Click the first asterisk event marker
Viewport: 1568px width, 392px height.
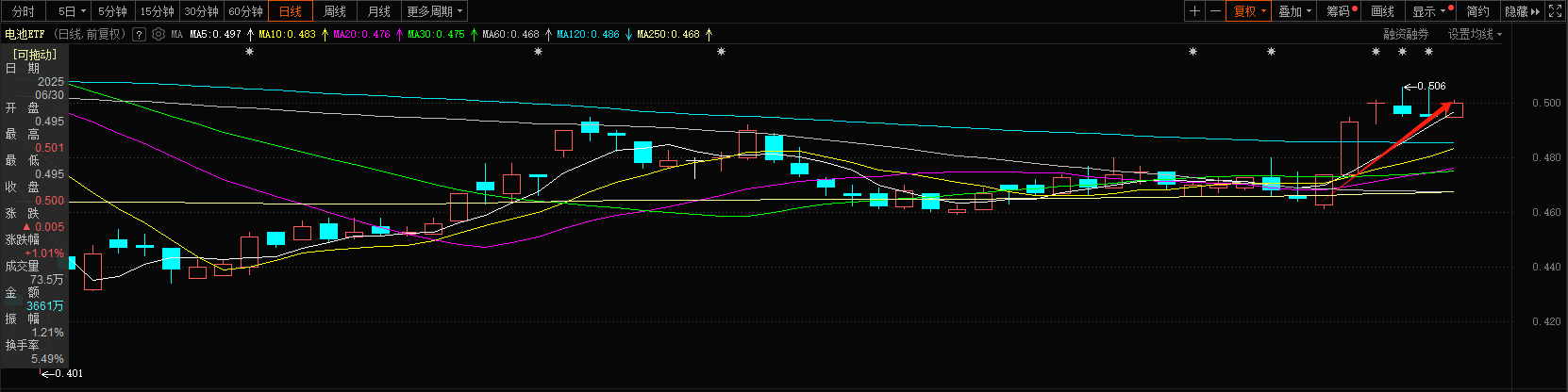250,53
